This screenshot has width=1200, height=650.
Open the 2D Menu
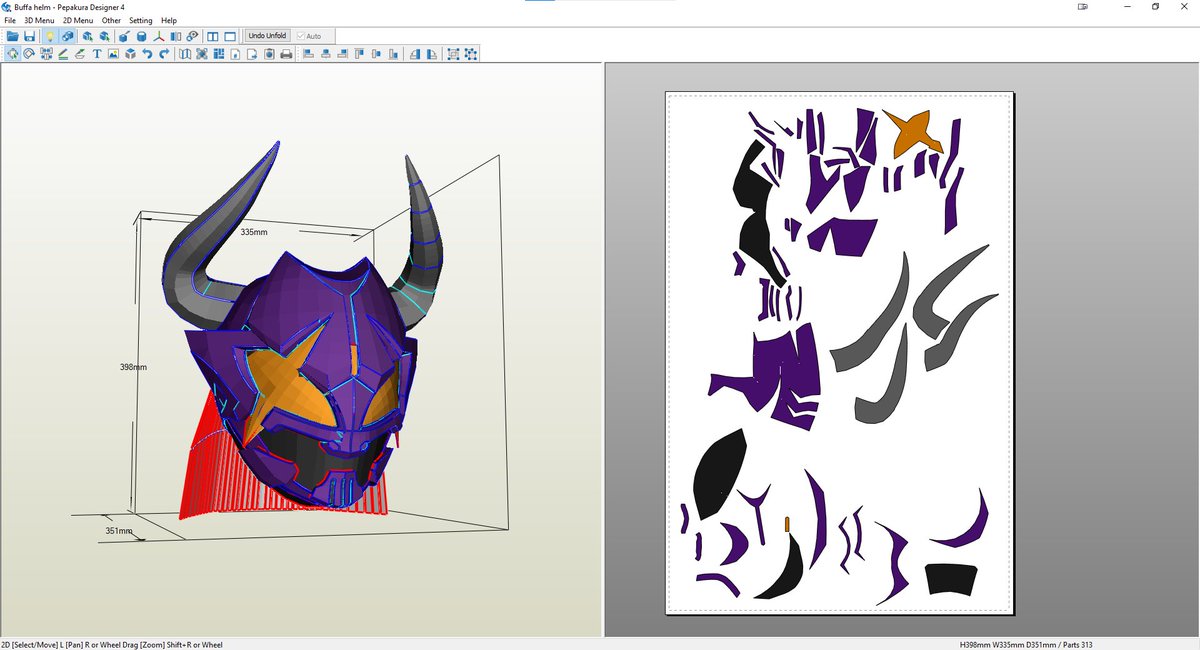pyautogui.click(x=78, y=20)
